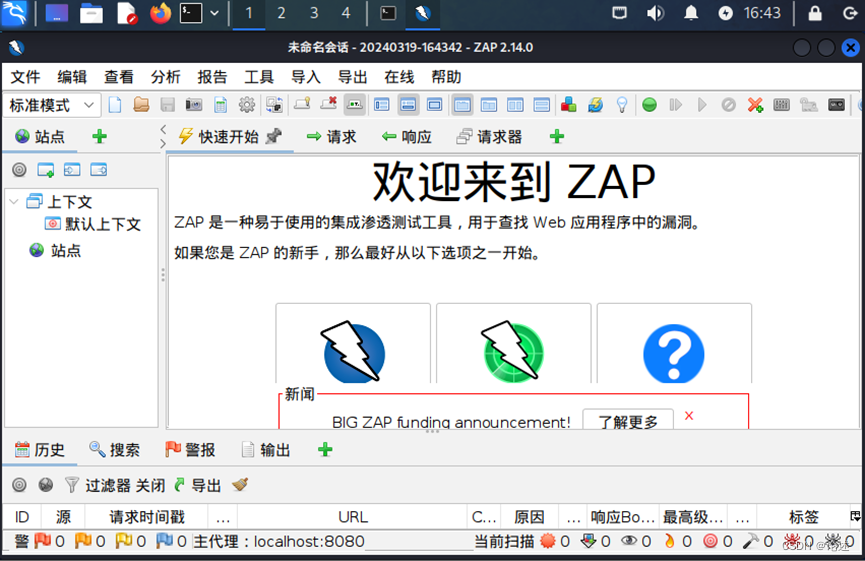The image size is (865, 561).
Task: Switch to workspace 2 in top panel
Action: coord(281,13)
